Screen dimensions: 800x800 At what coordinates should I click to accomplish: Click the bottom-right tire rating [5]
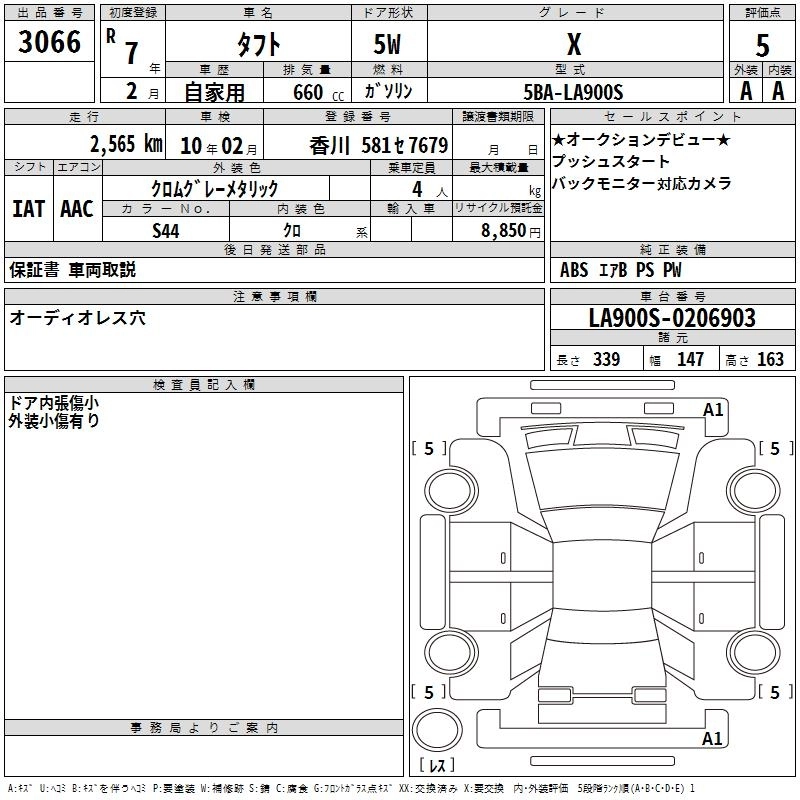click(x=775, y=692)
